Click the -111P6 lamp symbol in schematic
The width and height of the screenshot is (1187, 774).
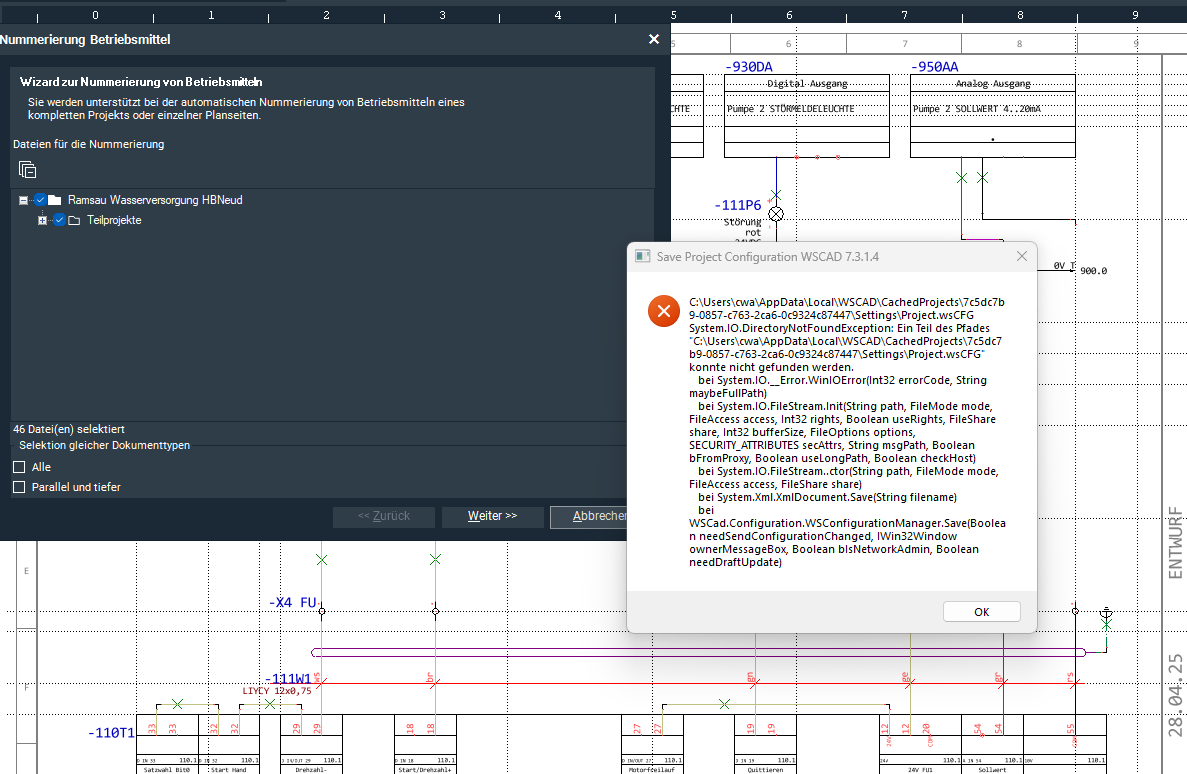(775, 214)
